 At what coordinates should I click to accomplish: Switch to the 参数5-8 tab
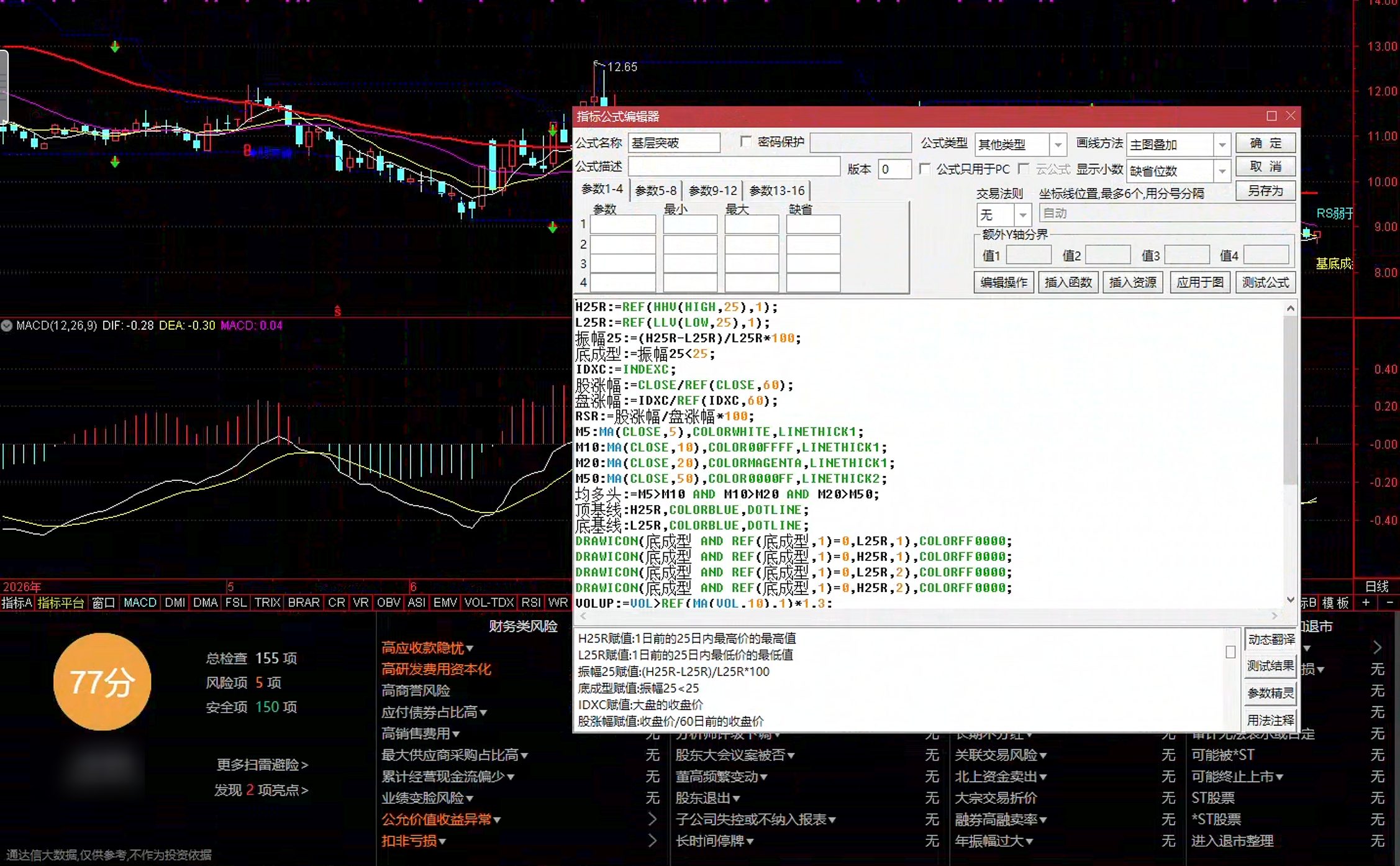(x=656, y=191)
